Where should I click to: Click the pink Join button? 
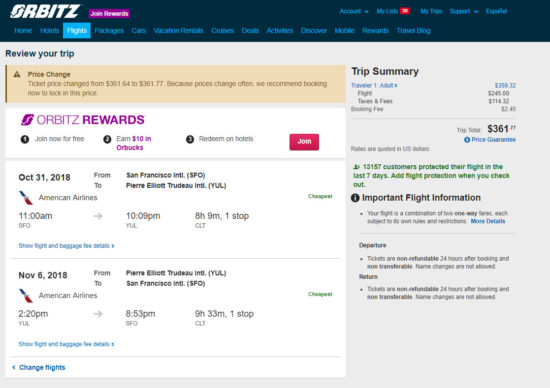304,142
